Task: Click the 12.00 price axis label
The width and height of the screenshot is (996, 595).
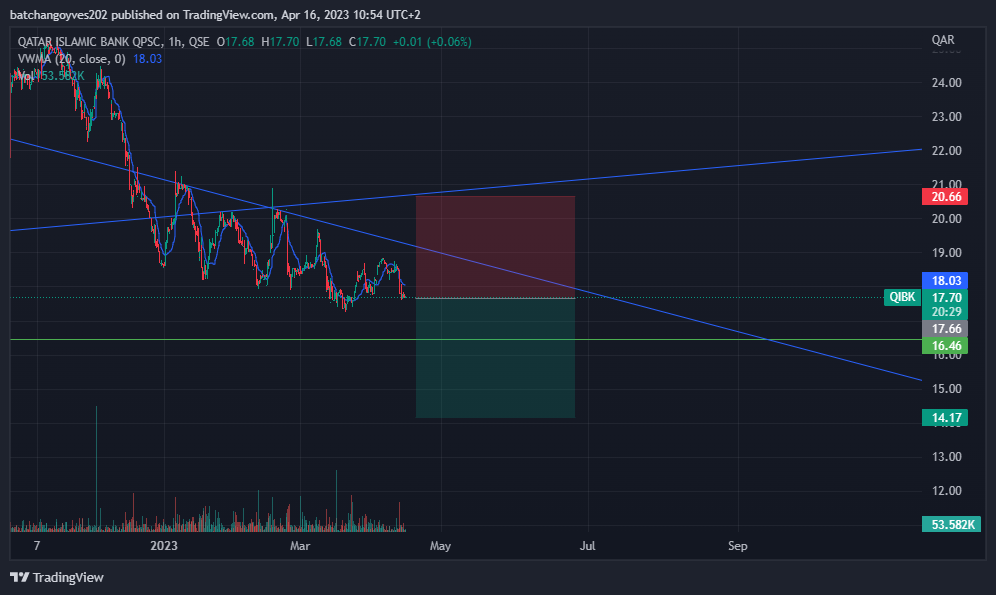Action: click(x=946, y=491)
